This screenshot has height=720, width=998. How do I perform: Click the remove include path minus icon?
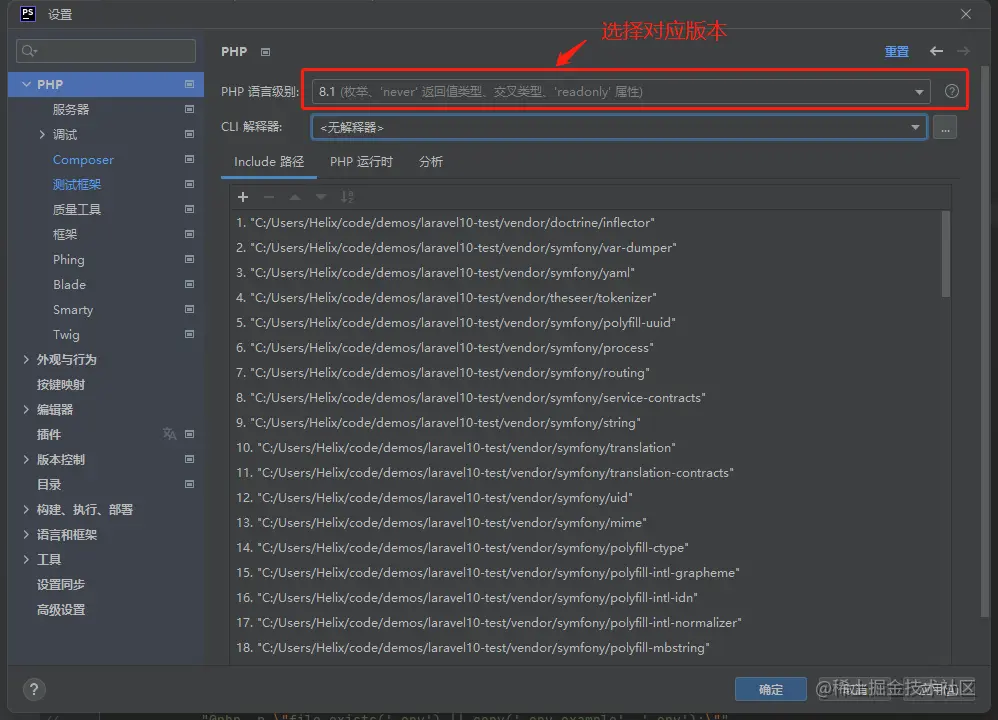click(269, 197)
